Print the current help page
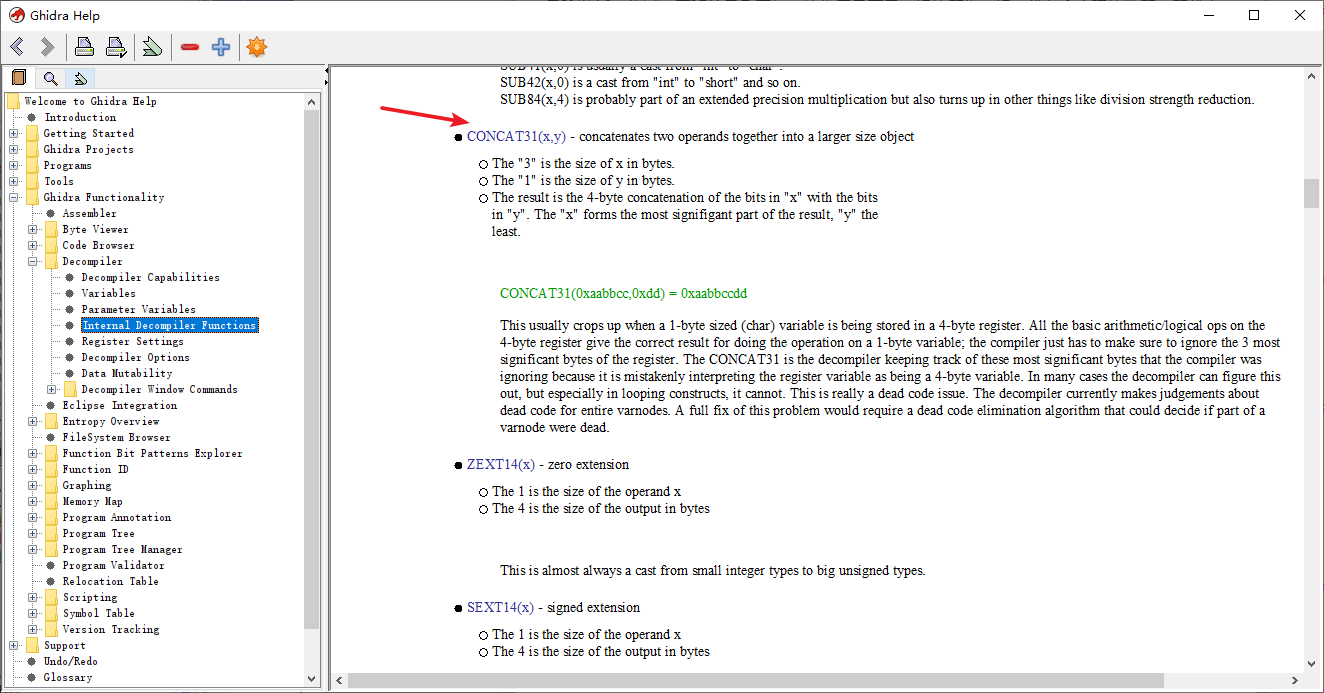The width and height of the screenshot is (1324, 693). [85, 47]
